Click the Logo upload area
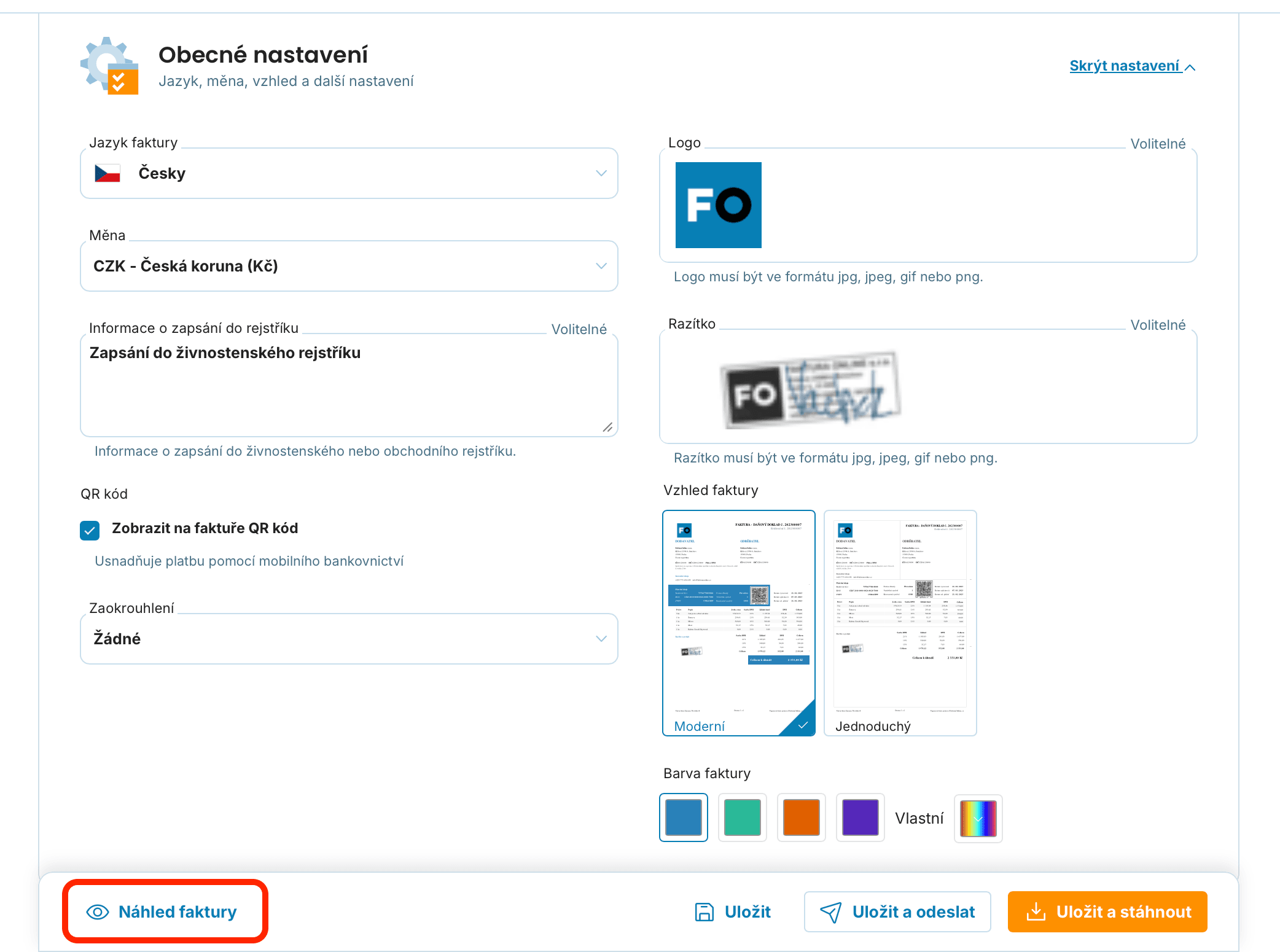Image resolution: width=1280 pixels, height=952 pixels. pos(928,205)
